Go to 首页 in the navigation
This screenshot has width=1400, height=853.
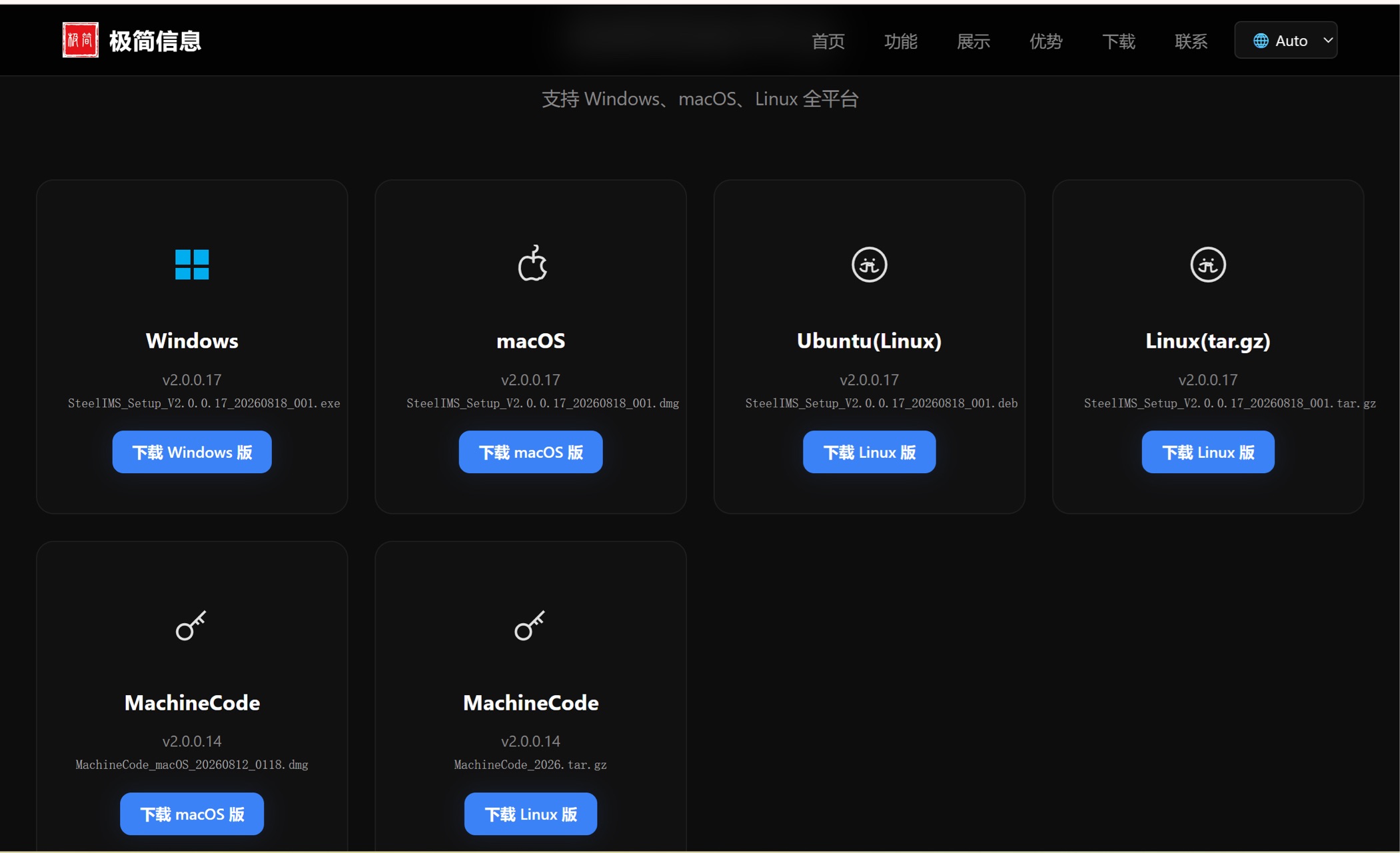[x=828, y=41]
